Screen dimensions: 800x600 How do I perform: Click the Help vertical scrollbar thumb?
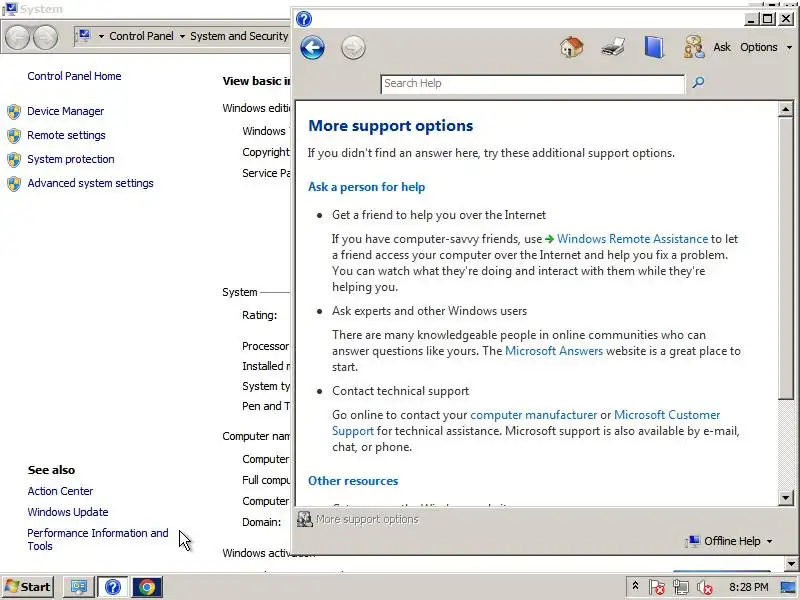[x=785, y=258]
